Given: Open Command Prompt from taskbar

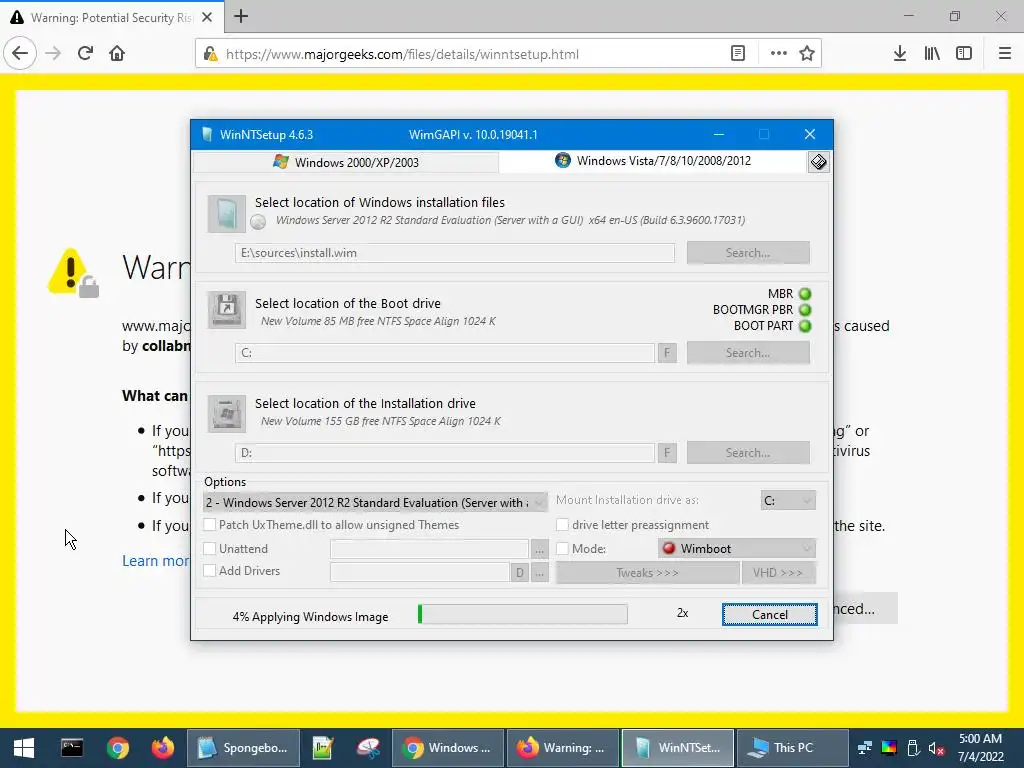Looking at the screenshot, I should coord(72,748).
